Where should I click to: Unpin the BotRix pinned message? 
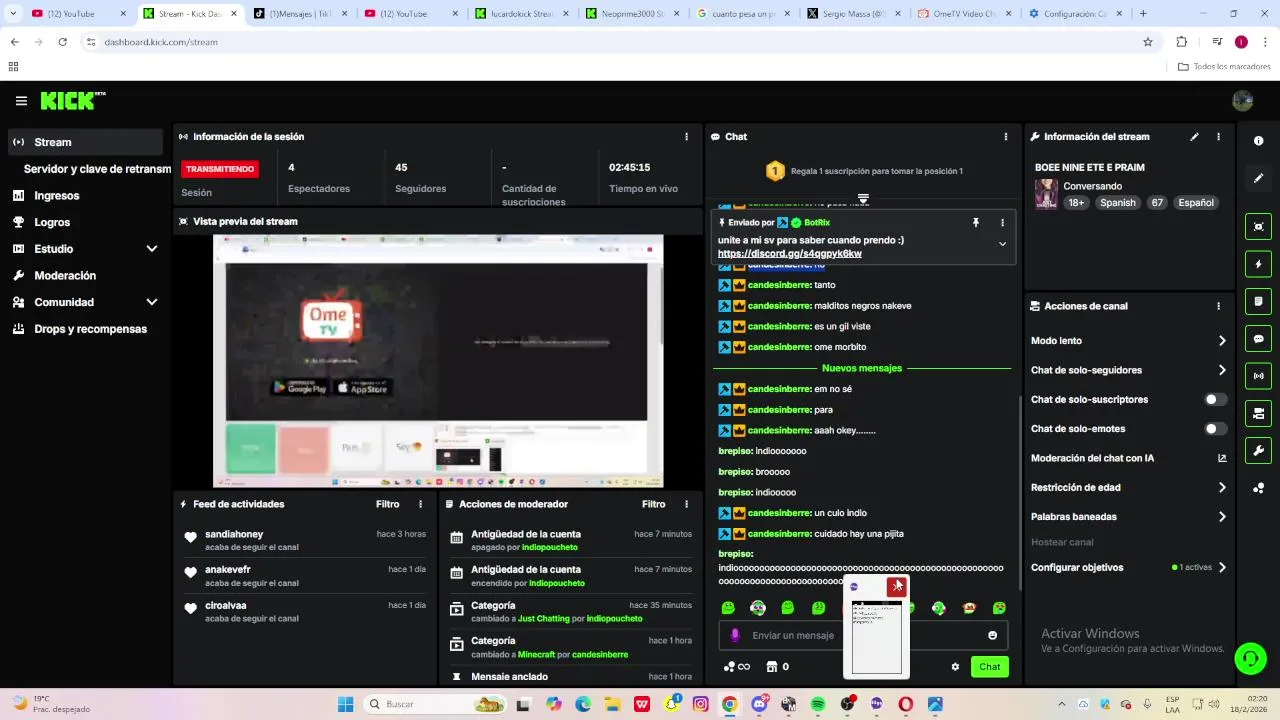[976, 223]
